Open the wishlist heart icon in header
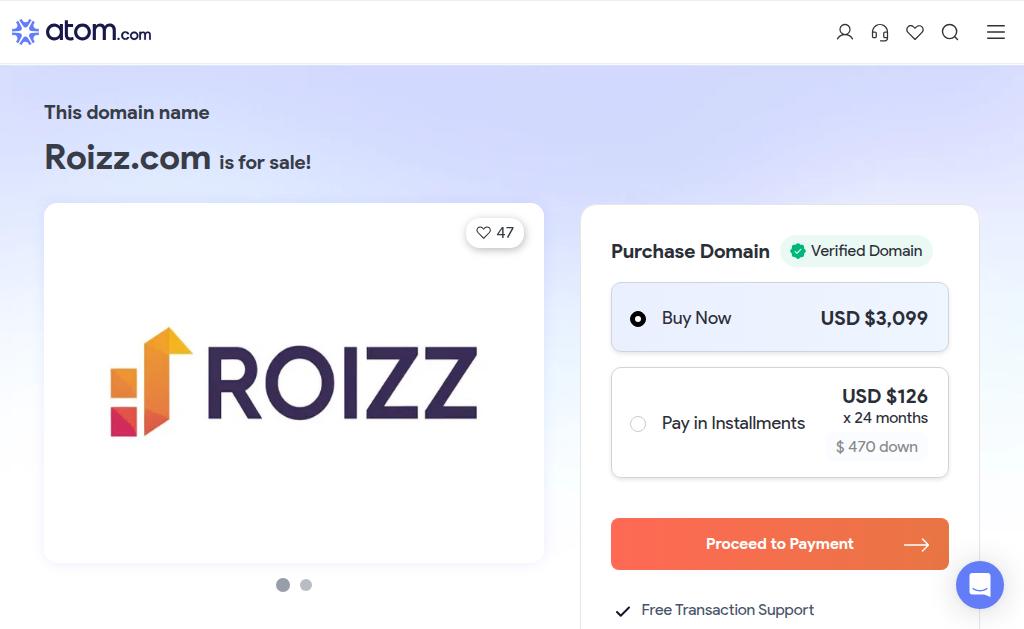 [915, 32]
